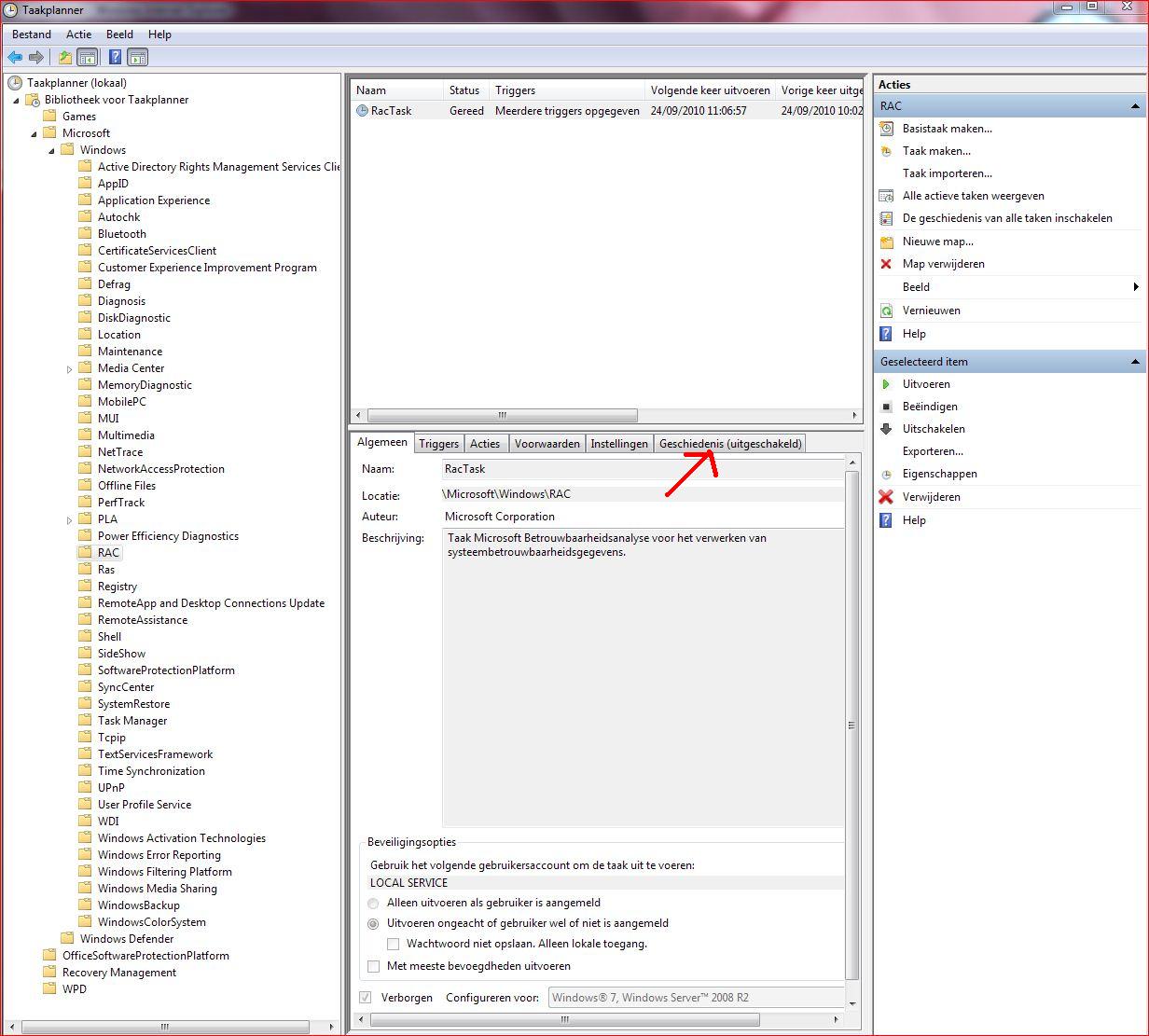The width and height of the screenshot is (1149, 1036).
Task: Click the Bibliotheek voor Taakplanner folder icon
Action: point(34,100)
